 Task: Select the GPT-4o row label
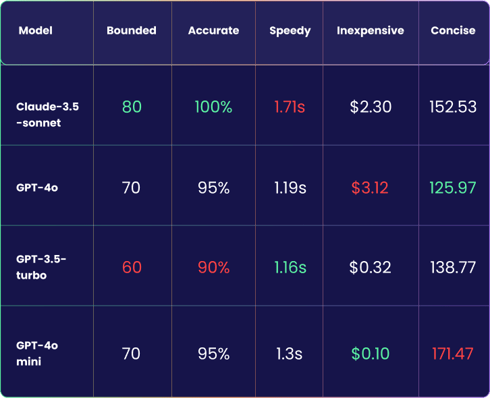point(37,188)
